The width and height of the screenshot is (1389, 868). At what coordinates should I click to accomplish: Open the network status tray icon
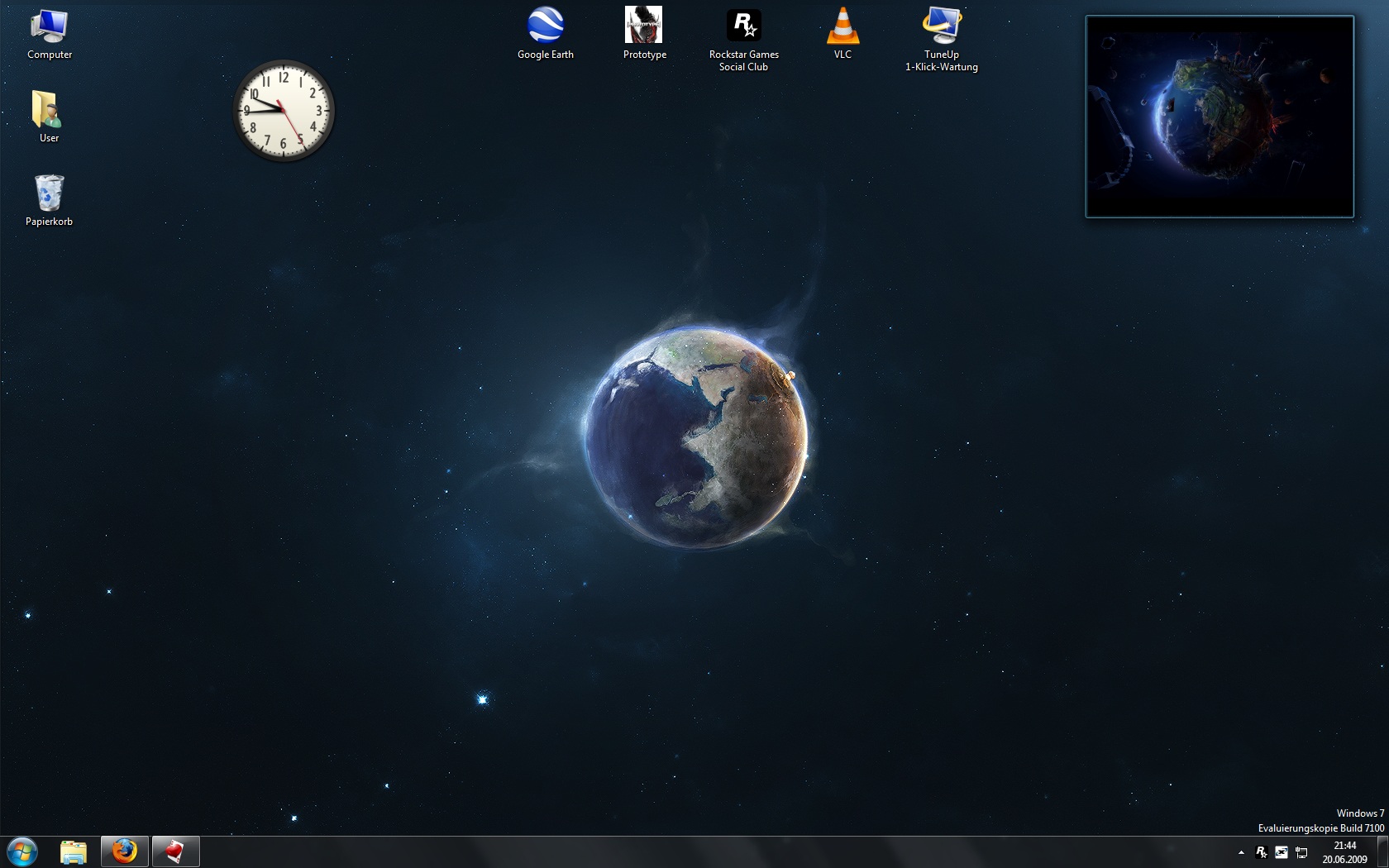pyautogui.click(x=1301, y=852)
